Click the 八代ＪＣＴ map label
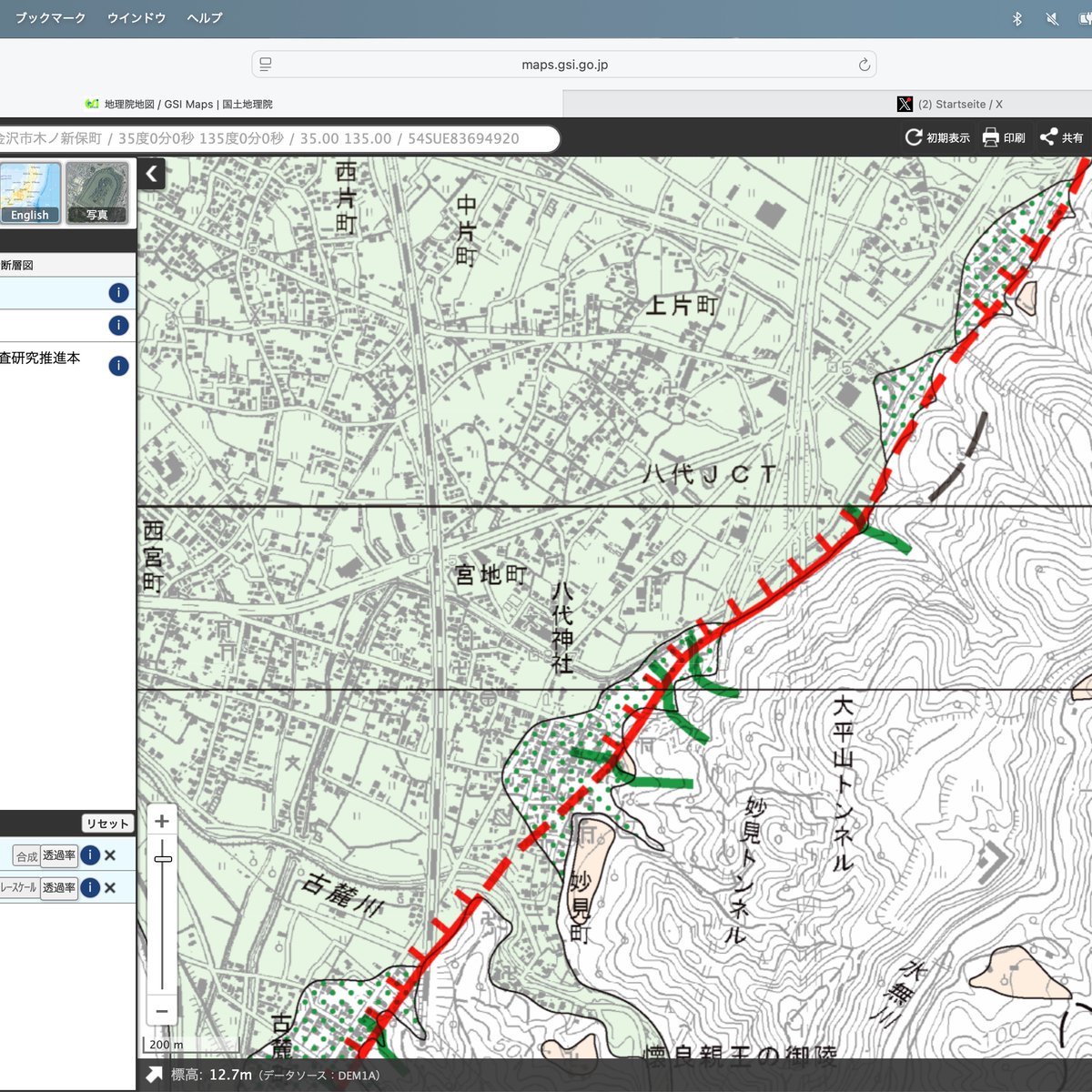The image size is (1092, 1092). point(710,474)
